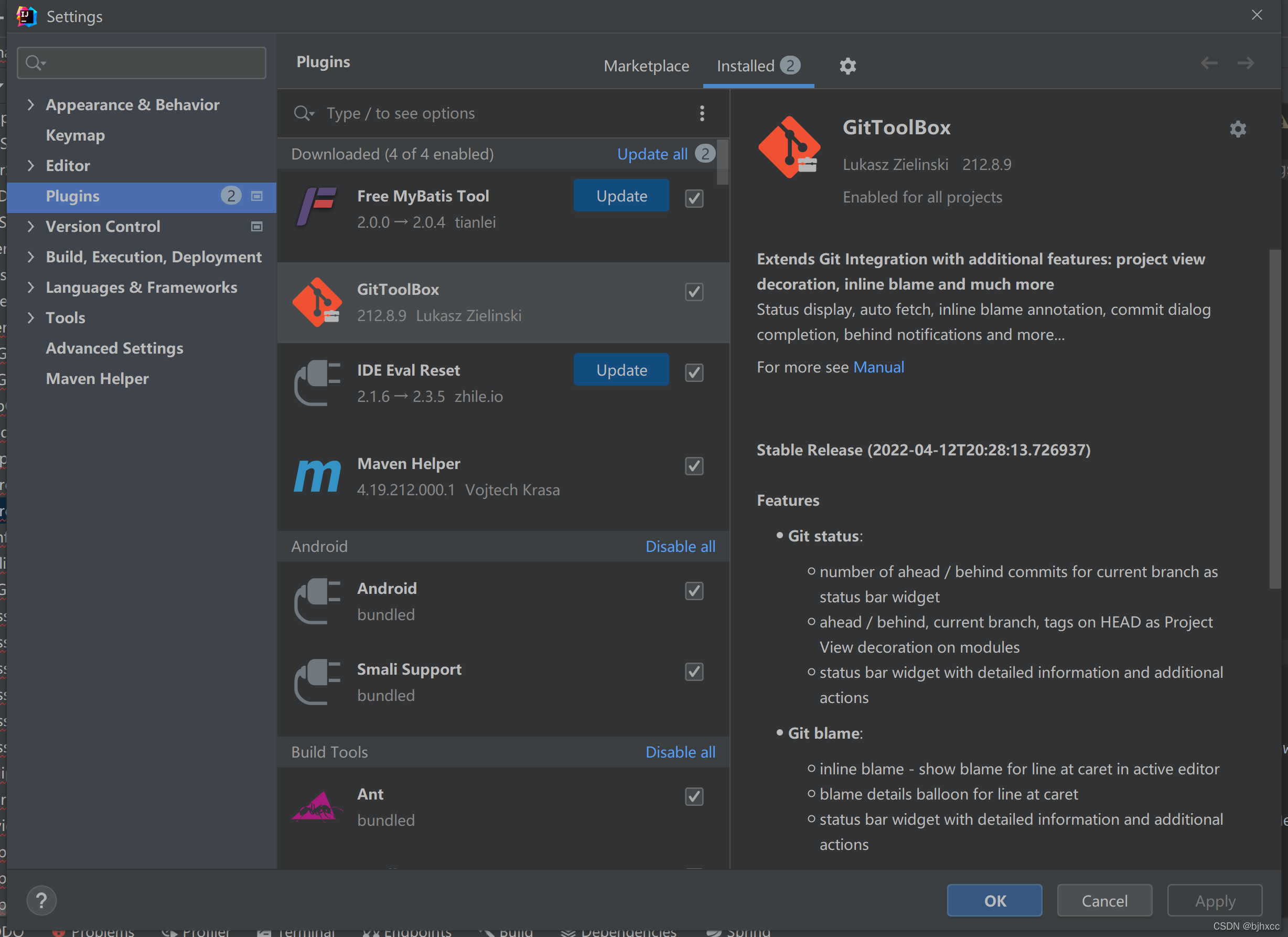Click the IDE Eval Reset plug icon
This screenshot has height=937, width=1288.
point(317,382)
